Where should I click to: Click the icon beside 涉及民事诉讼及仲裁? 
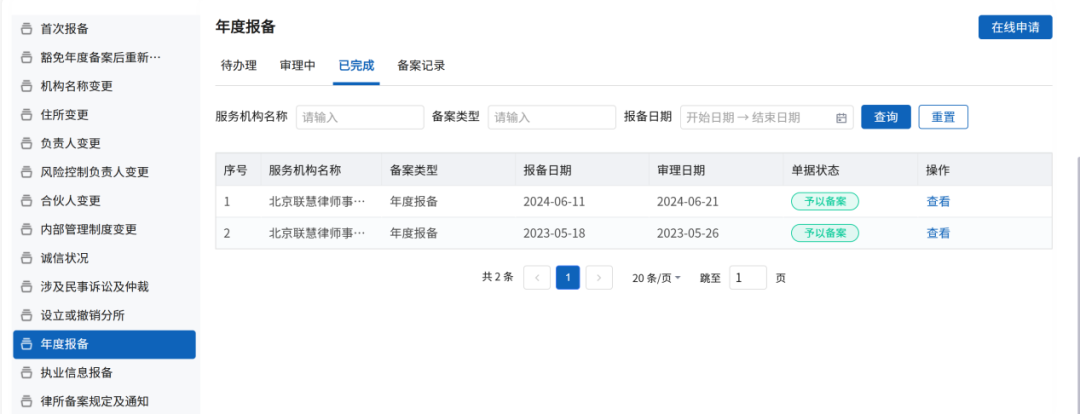tap(27, 287)
